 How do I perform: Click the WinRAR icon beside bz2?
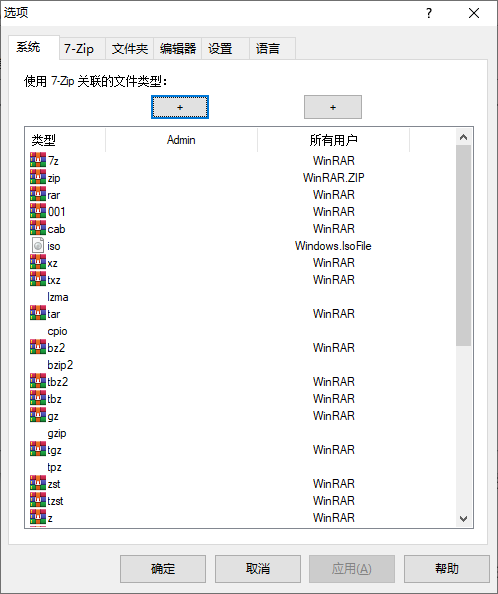[x=38, y=347]
